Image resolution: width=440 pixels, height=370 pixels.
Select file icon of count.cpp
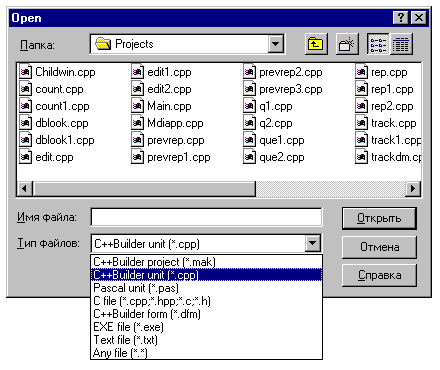click(x=26, y=89)
